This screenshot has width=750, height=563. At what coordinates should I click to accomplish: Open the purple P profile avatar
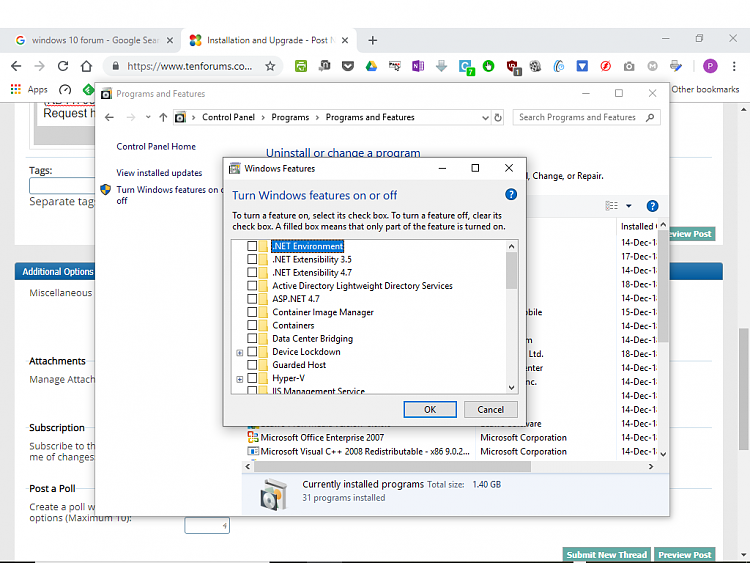[710, 66]
